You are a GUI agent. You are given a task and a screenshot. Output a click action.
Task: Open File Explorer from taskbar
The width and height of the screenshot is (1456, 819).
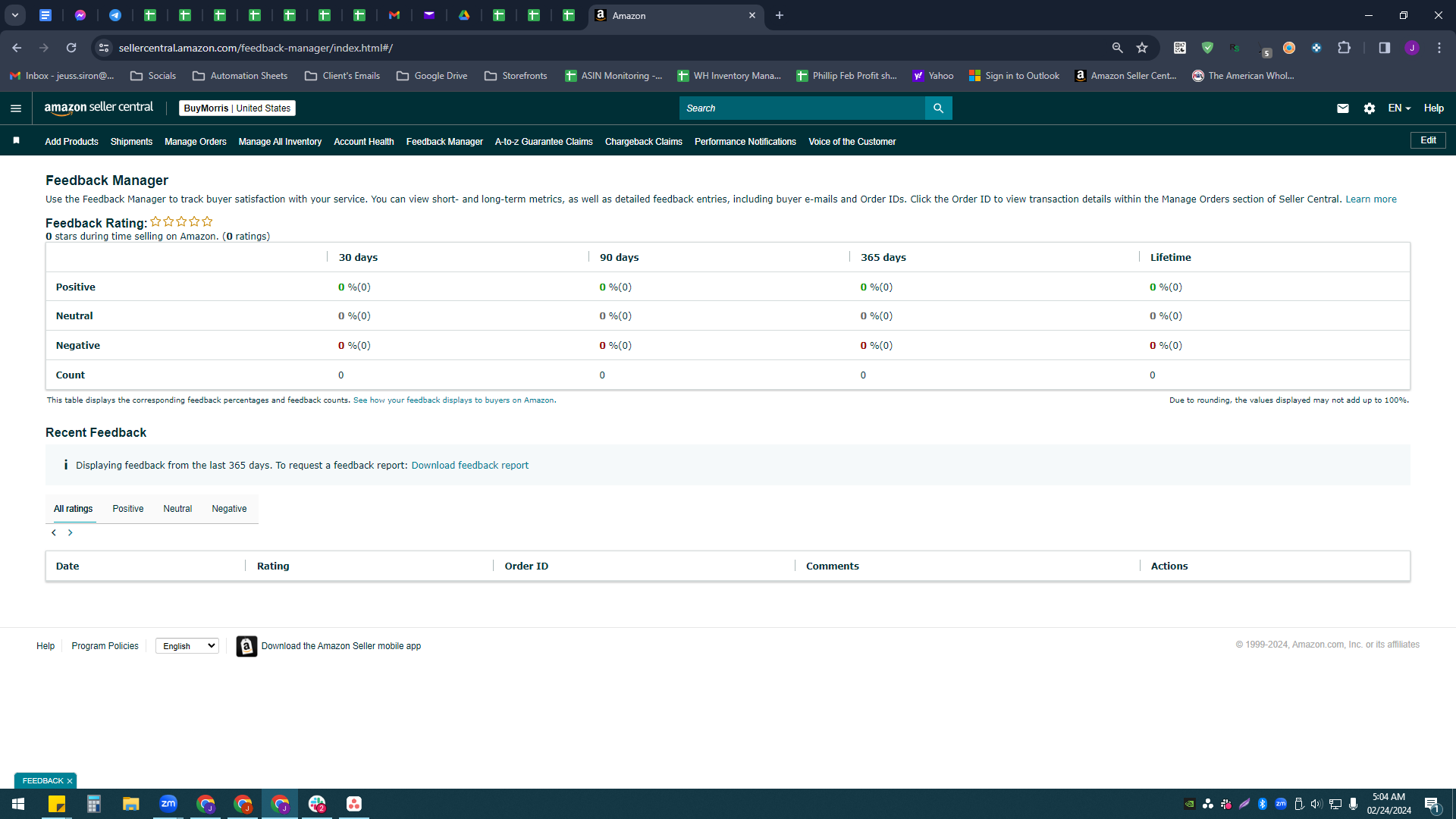[131, 804]
